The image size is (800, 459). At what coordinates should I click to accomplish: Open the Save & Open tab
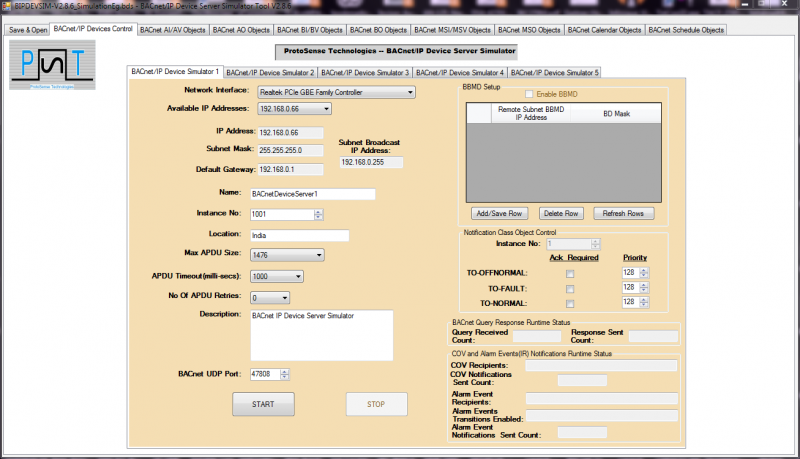coord(28,30)
